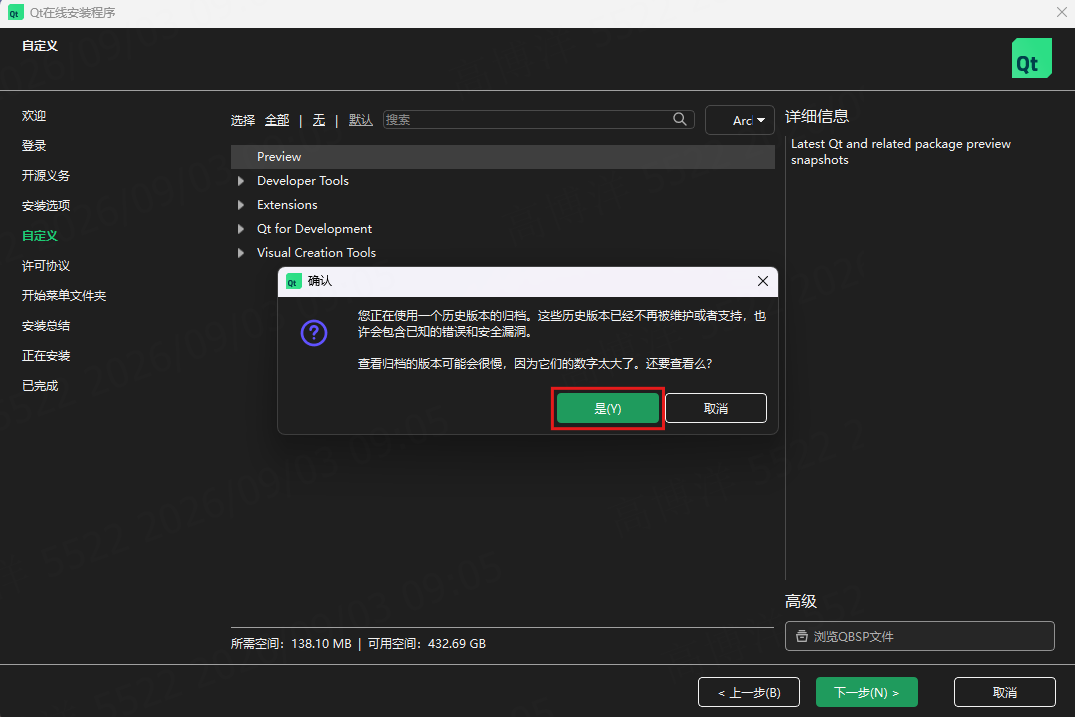Click the 可用空间: 432.69 GB text
The height and width of the screenshot is (717, 1075).
[x=426, y=644]
